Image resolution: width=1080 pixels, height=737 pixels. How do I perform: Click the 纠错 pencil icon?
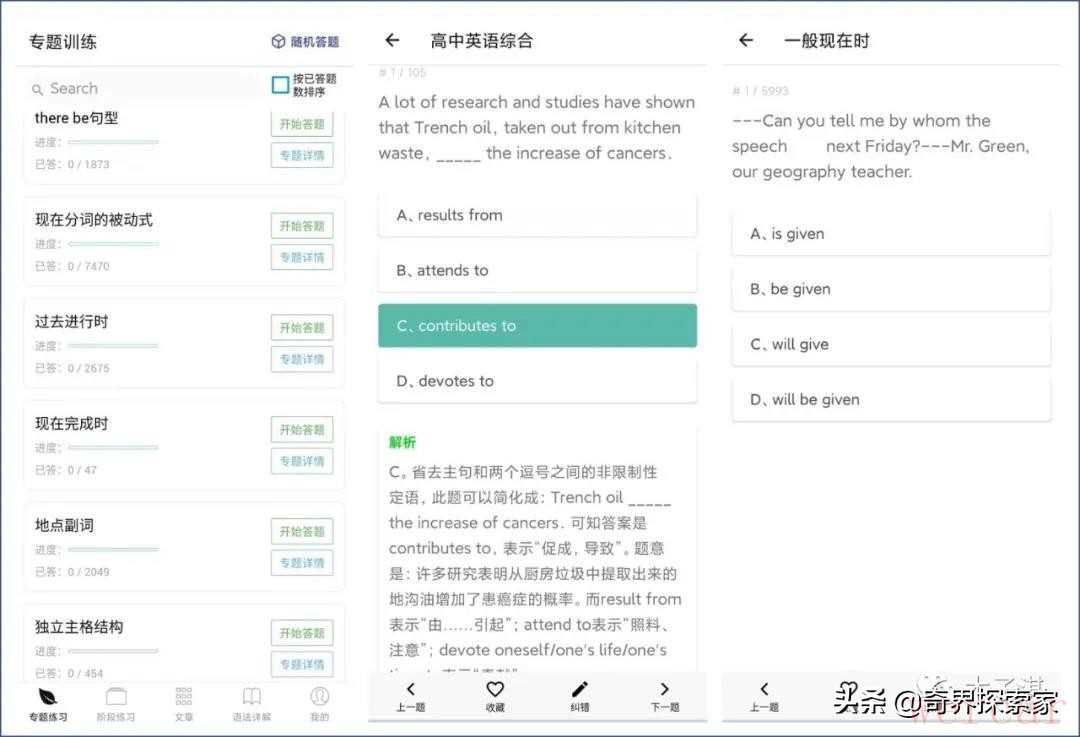[580, 690]
